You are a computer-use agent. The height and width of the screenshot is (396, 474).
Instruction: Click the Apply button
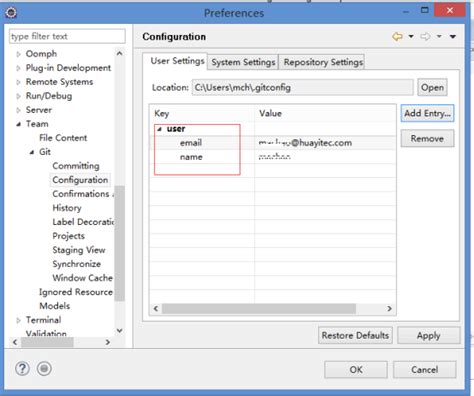(429, 335)
